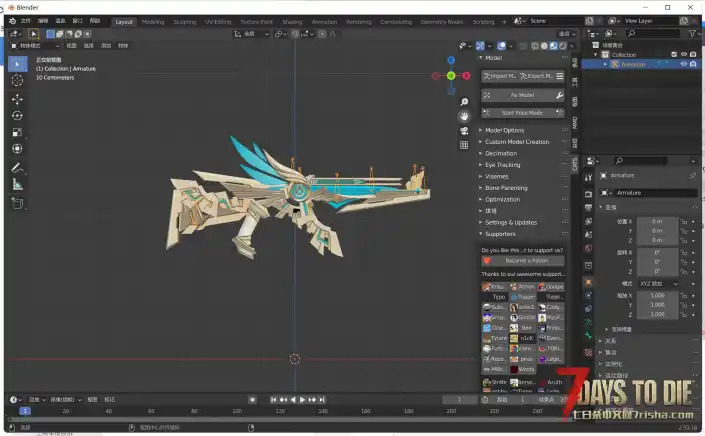Click the camera view icon in viewport

(465, 131)
